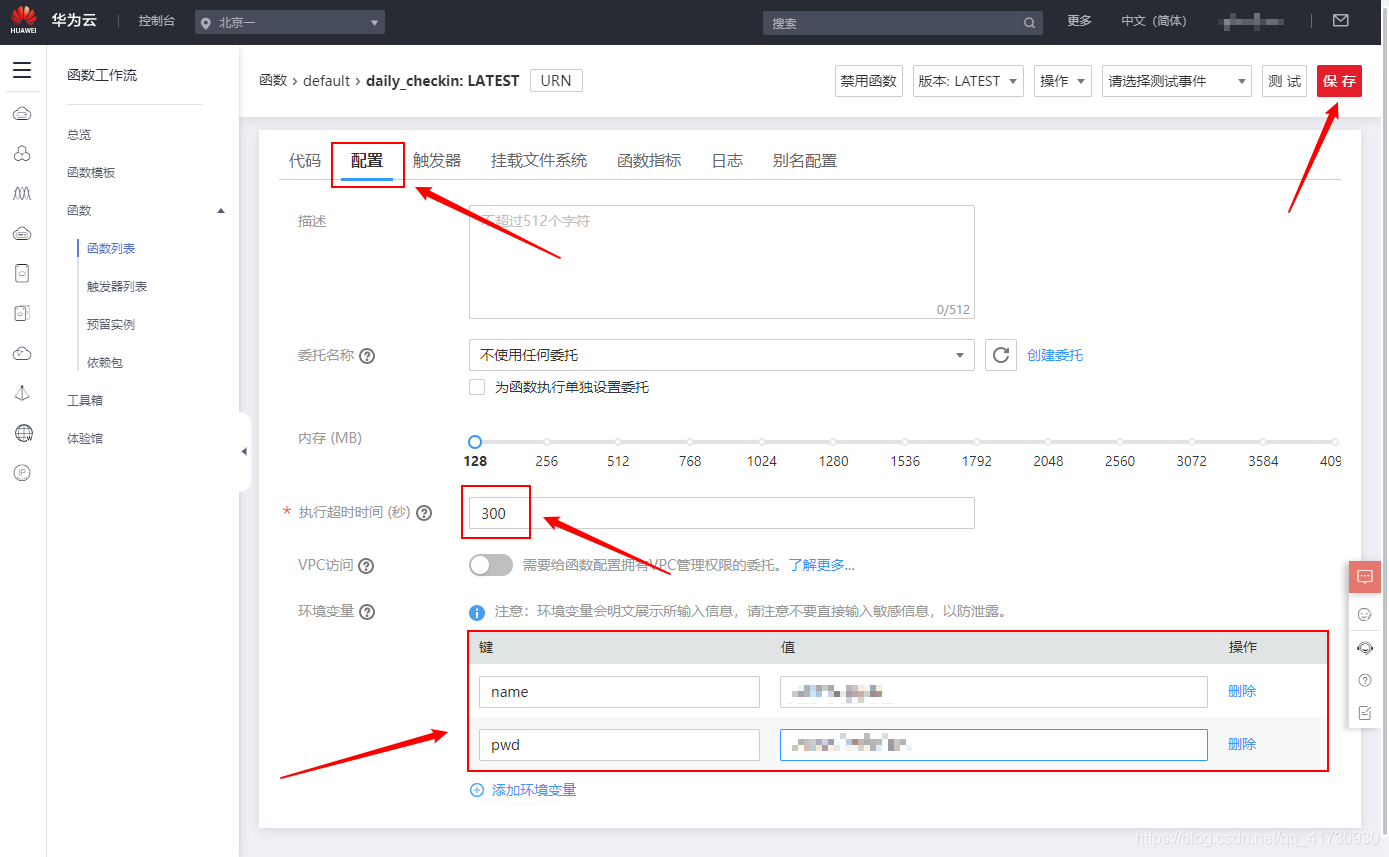Click the 创建委托 link

pyautogui.click(x=1055, y=355)
